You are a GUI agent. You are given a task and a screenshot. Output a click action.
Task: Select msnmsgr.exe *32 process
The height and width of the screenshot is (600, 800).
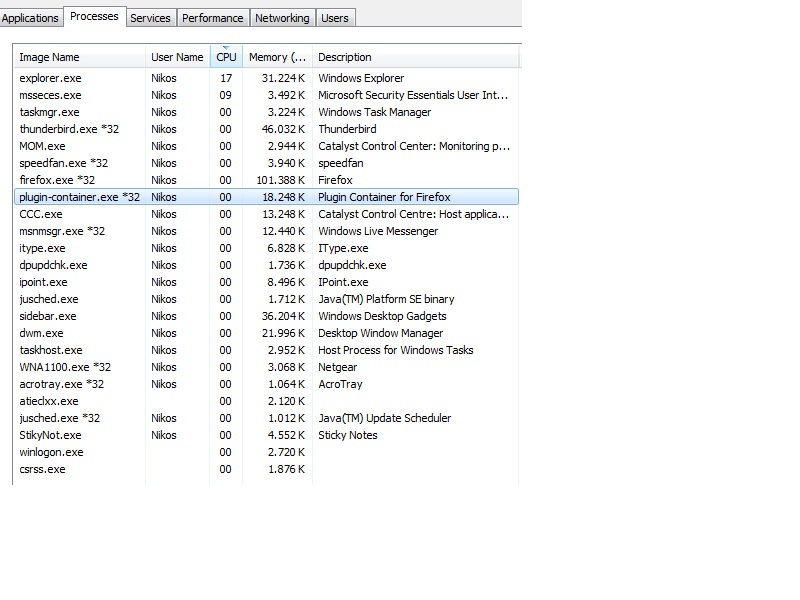click(266, 231)
